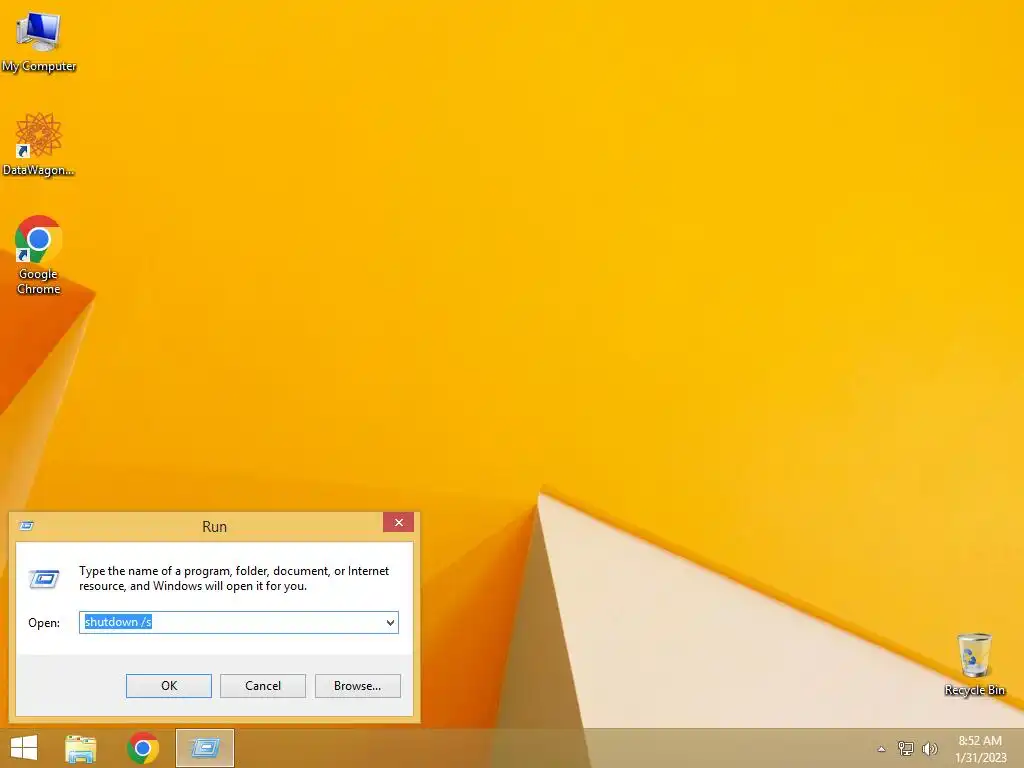
Task: Click the Run taskbar button
Action: click(x=204, y=748)
